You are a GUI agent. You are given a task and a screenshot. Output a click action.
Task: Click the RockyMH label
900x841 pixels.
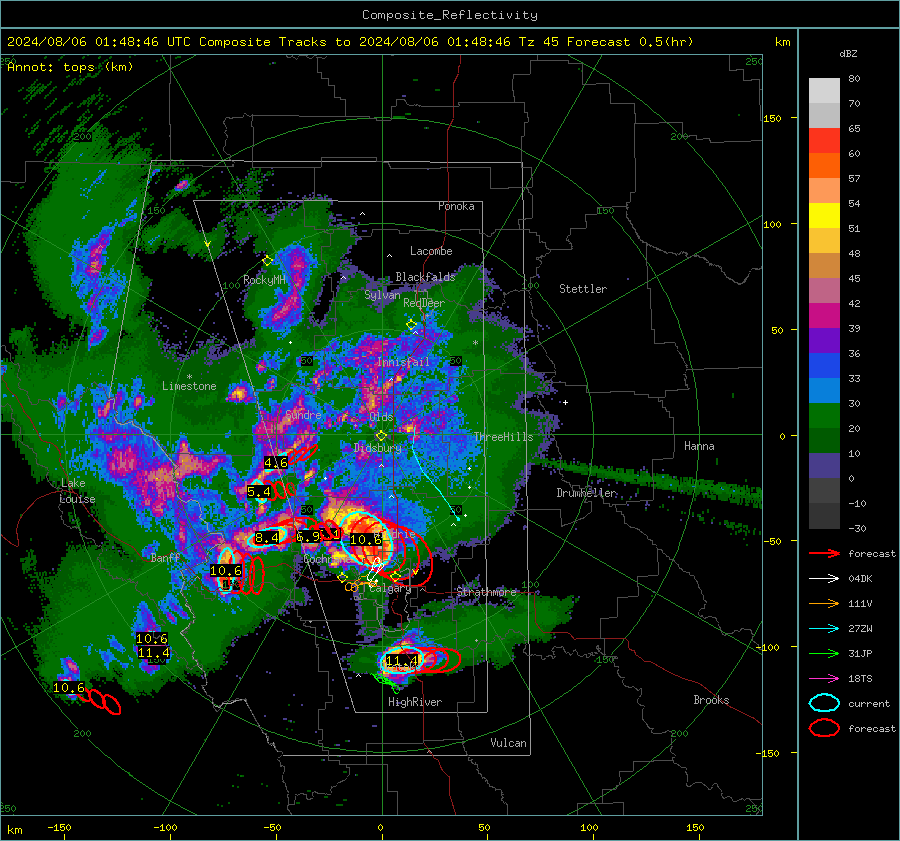[264, 280]
